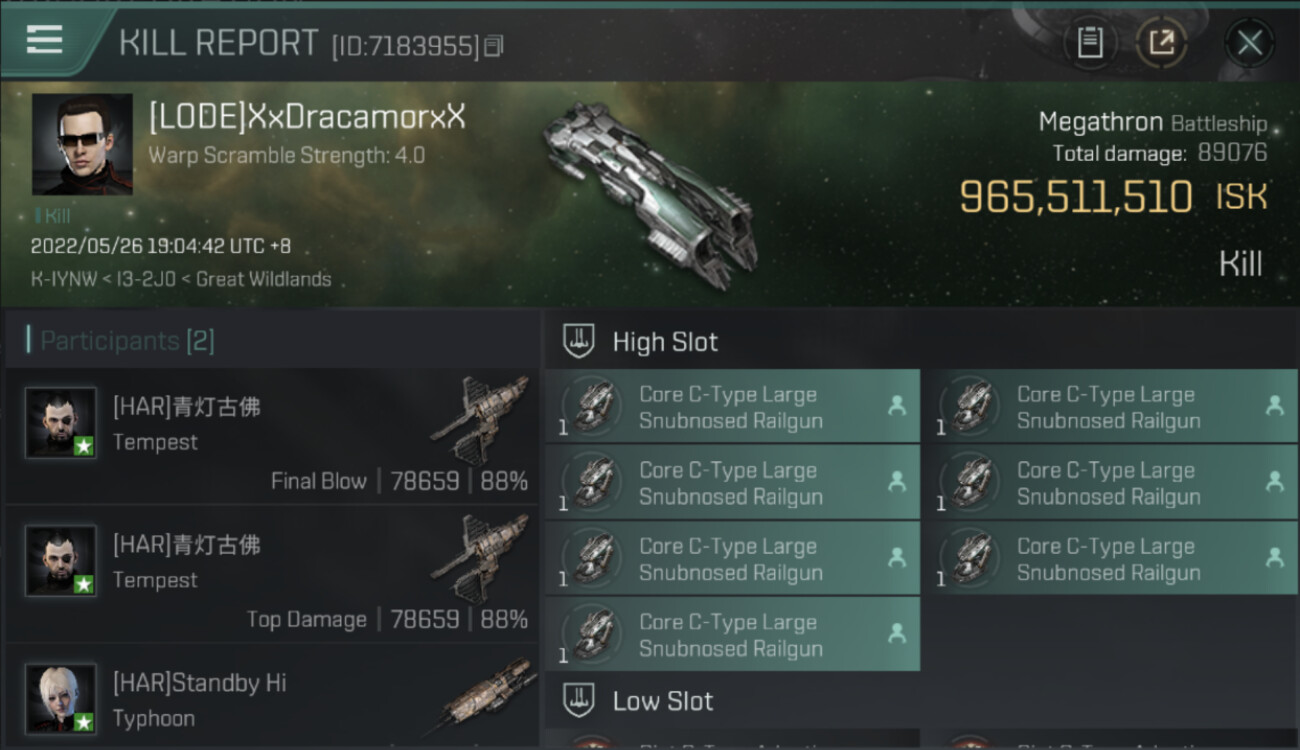
Task: Open the Participants [2] header
Action: click(126, 341)
